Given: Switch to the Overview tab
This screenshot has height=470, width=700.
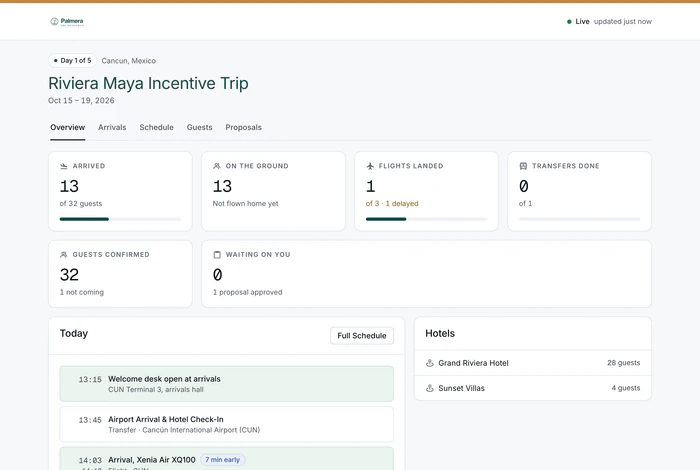Looking at the screenshot, I should click(x=67, y=127).
